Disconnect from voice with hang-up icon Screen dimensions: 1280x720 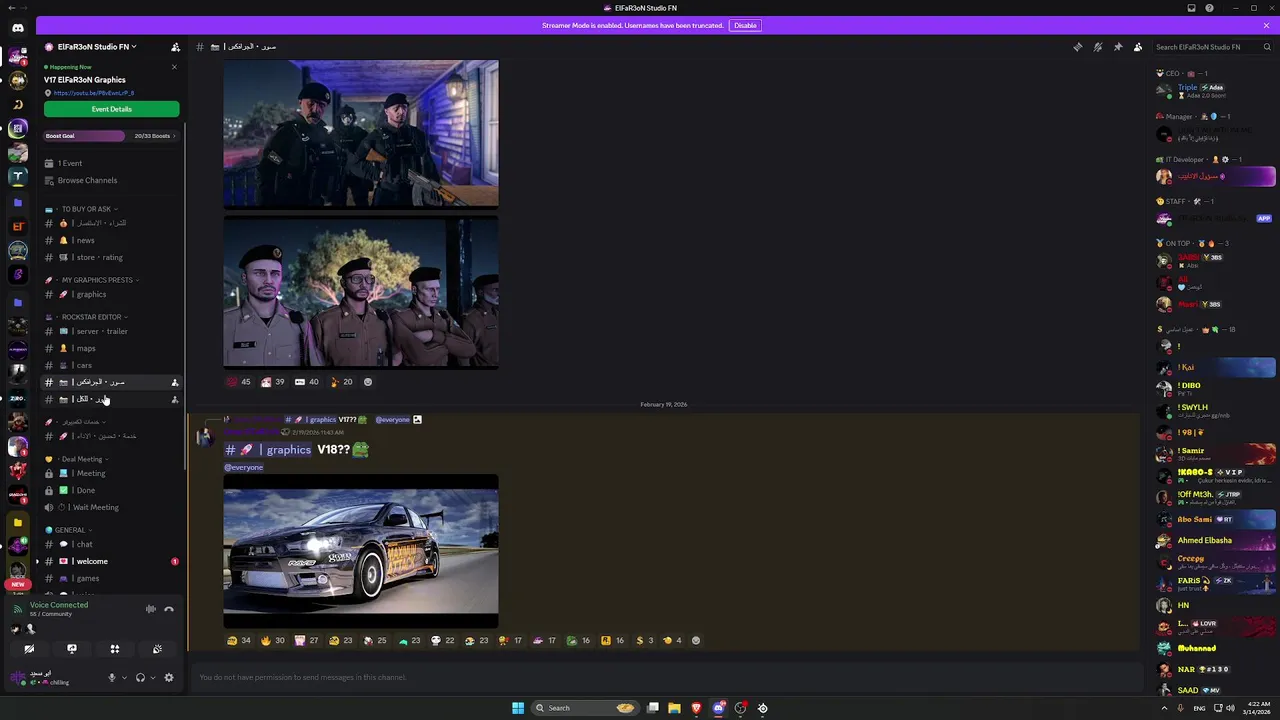(x=169, y=609)
